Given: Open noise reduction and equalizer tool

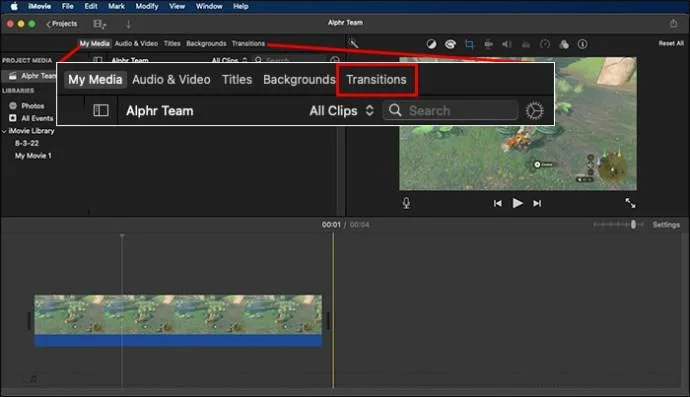Looking at the screenshot, I should (526, 44).
